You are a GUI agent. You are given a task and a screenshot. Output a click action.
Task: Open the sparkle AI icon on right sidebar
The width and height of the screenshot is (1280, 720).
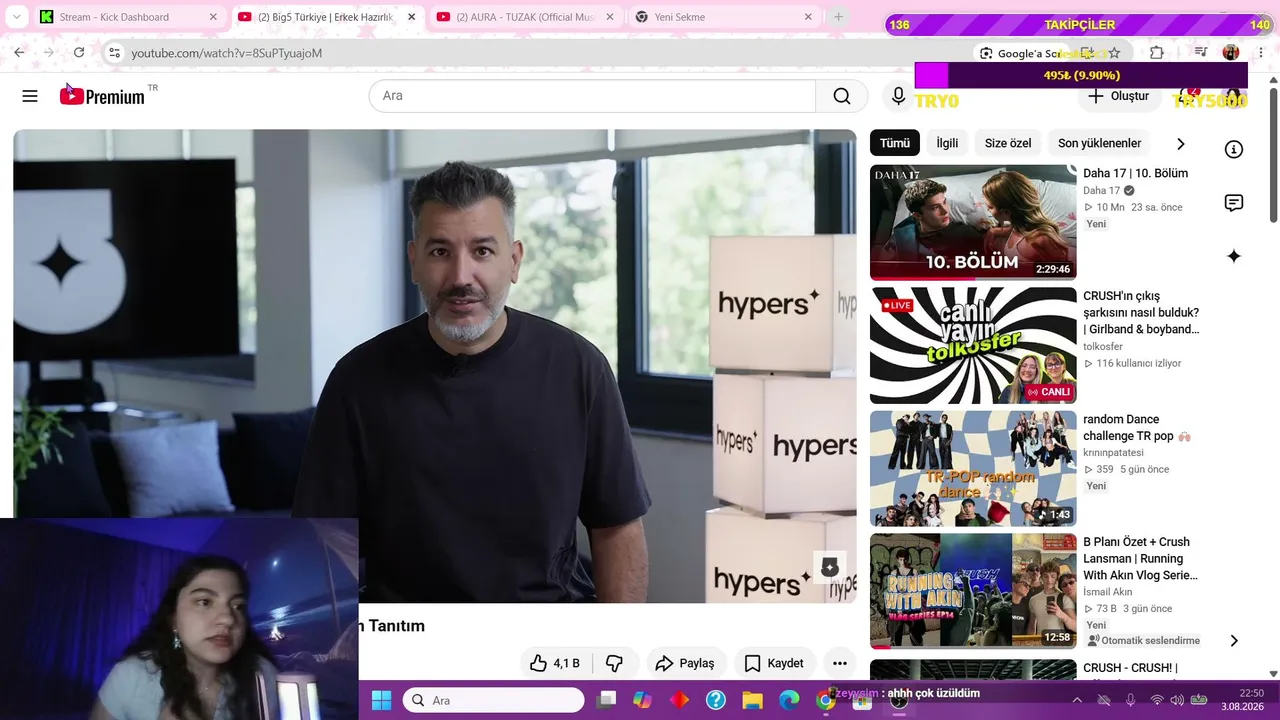[1234, 257]
